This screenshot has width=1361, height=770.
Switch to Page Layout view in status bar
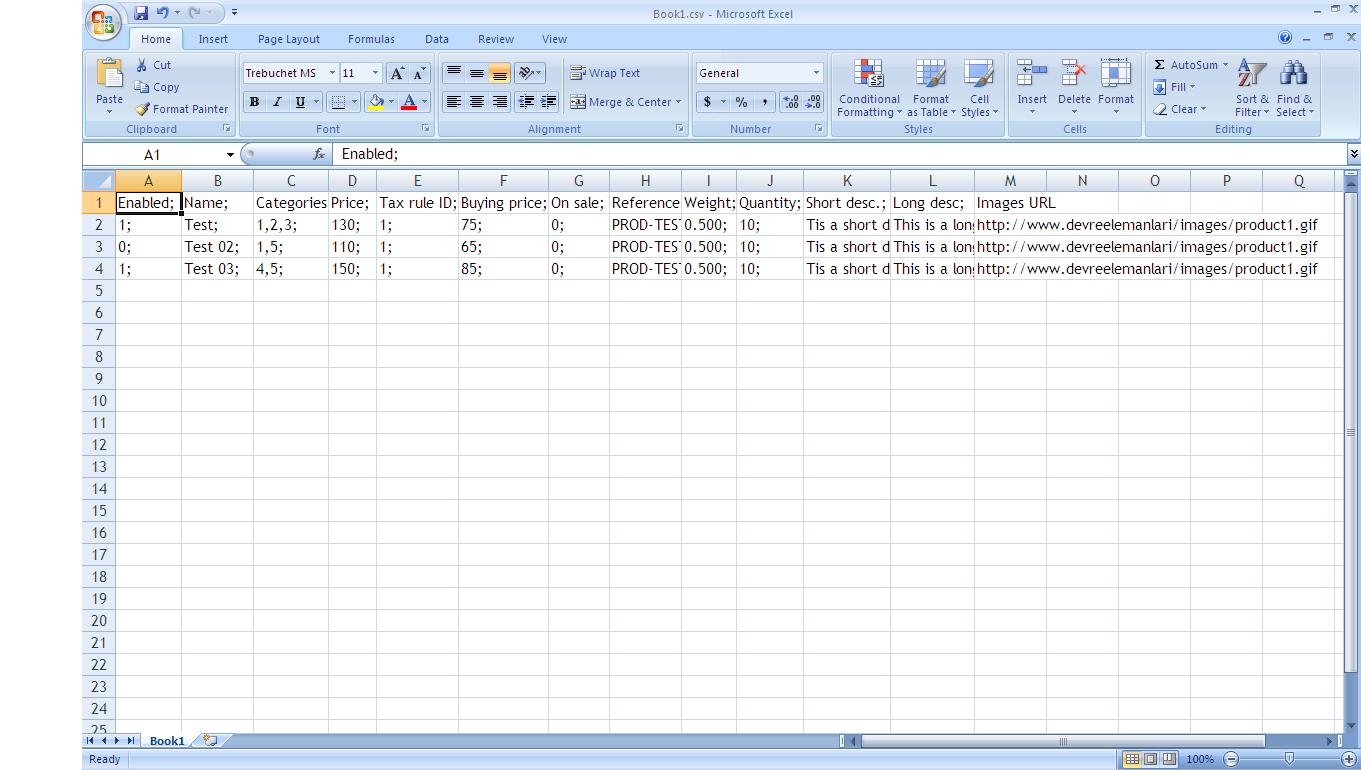click(x=1150, y=759)
